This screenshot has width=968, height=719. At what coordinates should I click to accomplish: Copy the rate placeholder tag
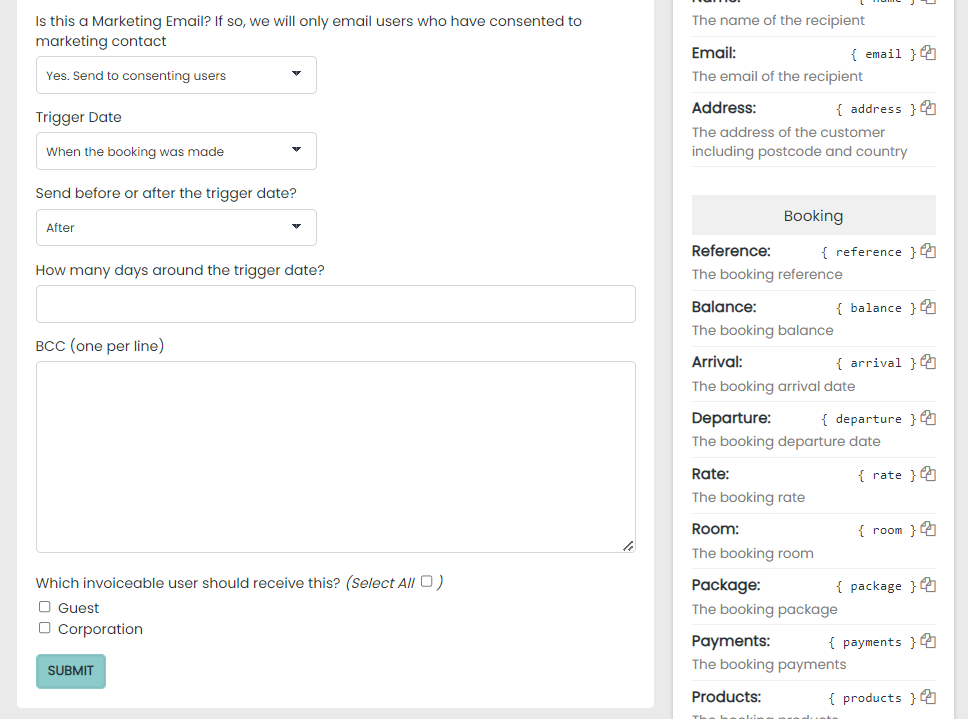(x=928, y=474)
